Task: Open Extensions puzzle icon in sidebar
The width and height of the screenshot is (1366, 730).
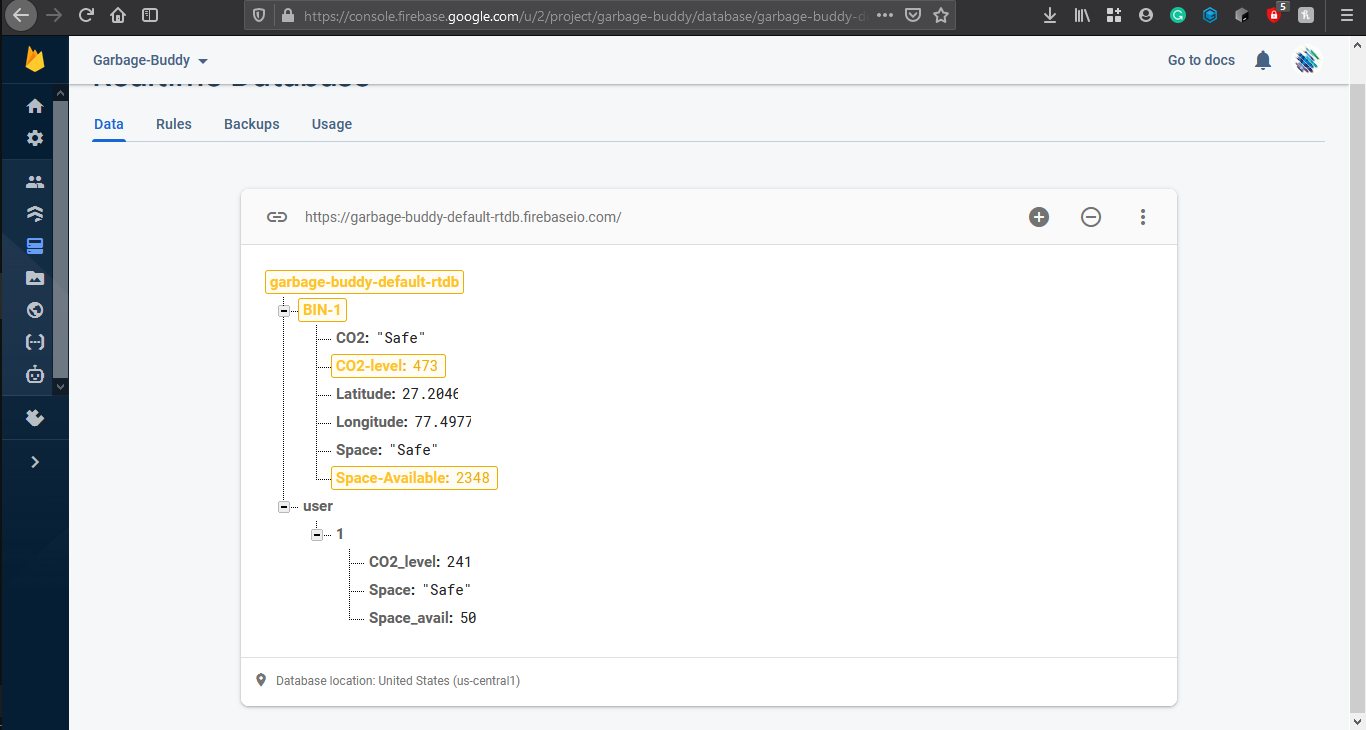Action: [35, 418]
